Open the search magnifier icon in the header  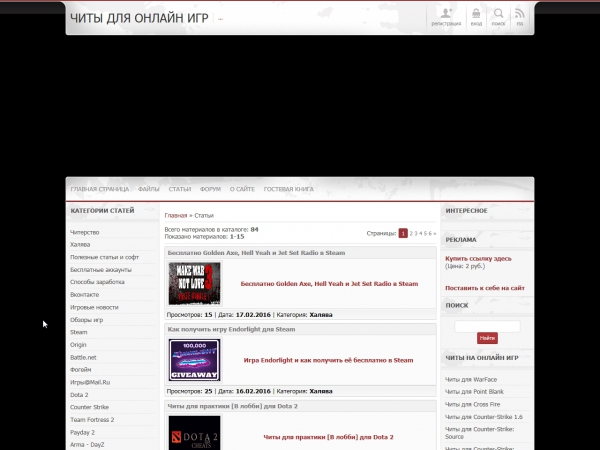(498, 17)
